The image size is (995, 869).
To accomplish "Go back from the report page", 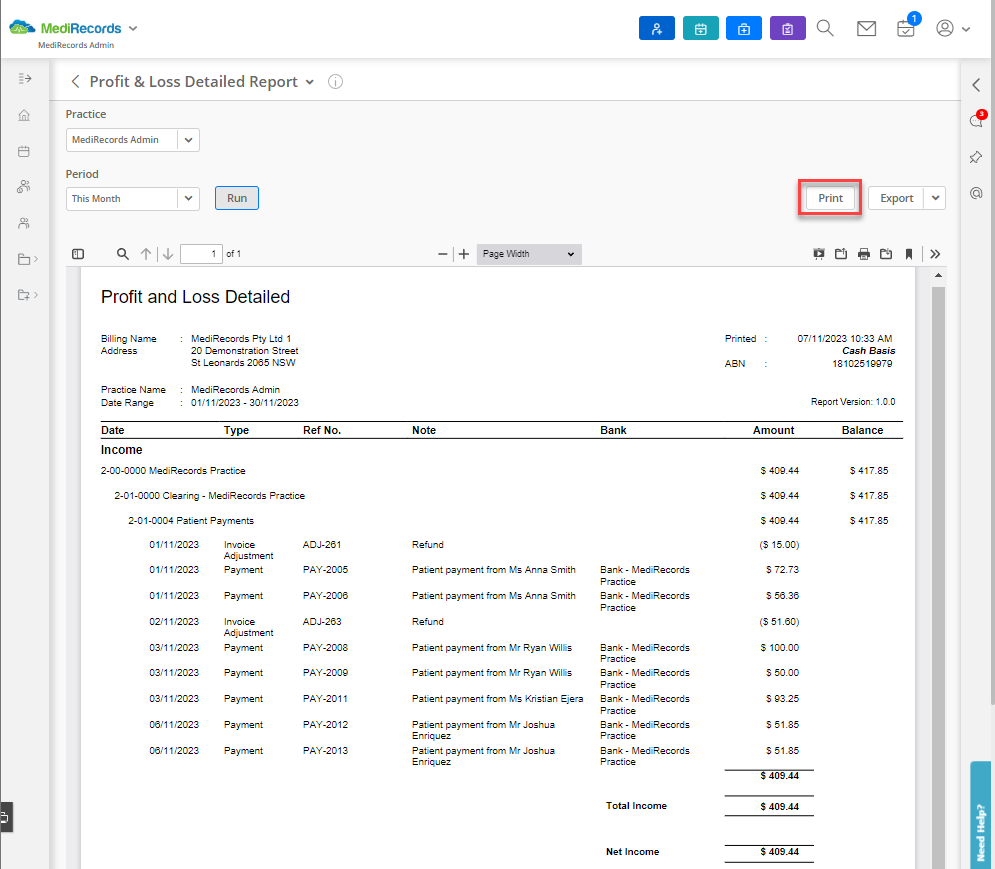I will 76,81.
